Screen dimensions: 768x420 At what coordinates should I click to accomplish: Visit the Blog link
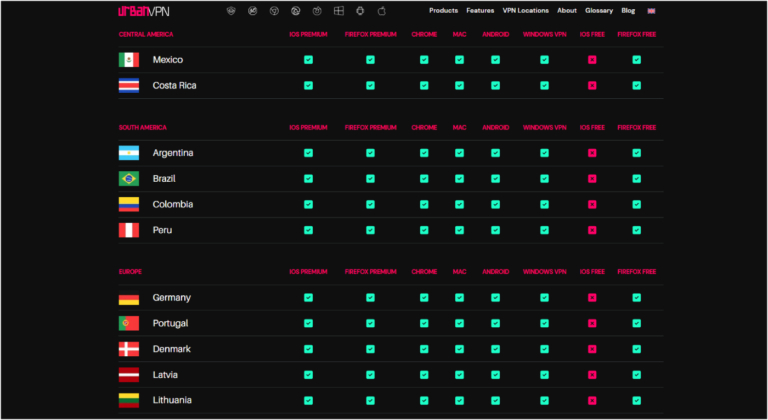[628, 11]
